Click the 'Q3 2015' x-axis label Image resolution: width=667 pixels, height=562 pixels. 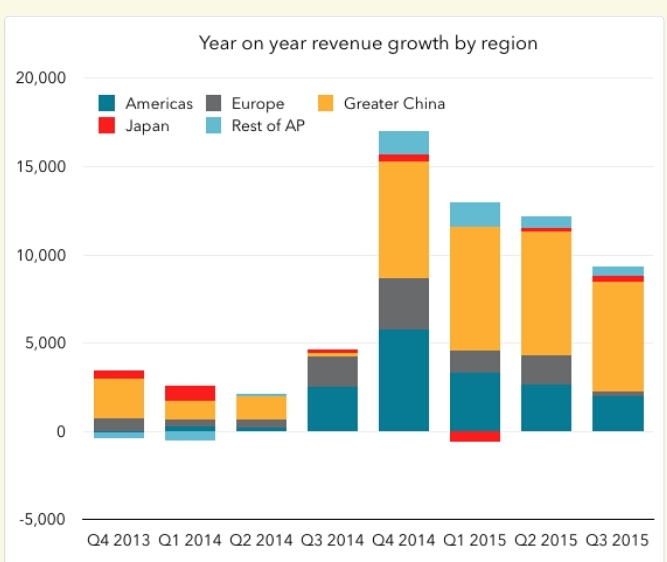point(617,540)
